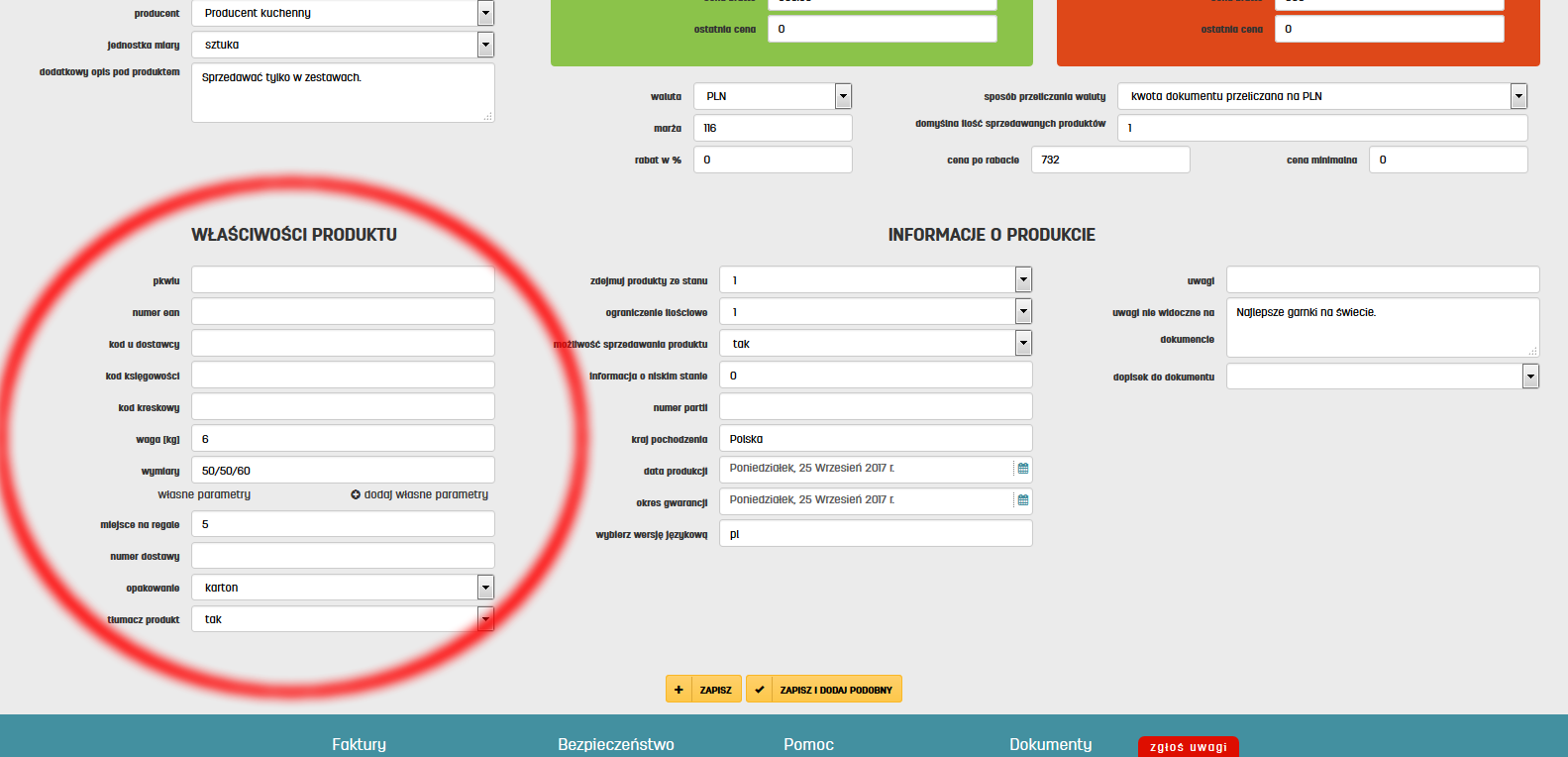This screenshot has height=757, width=1568.
Task: Expand ograniczenie ilościowe dropdown
Action: 1023,312
